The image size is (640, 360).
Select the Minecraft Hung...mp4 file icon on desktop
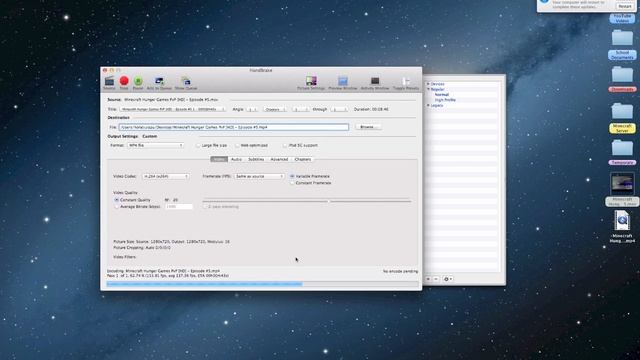[x=622, y=221]
